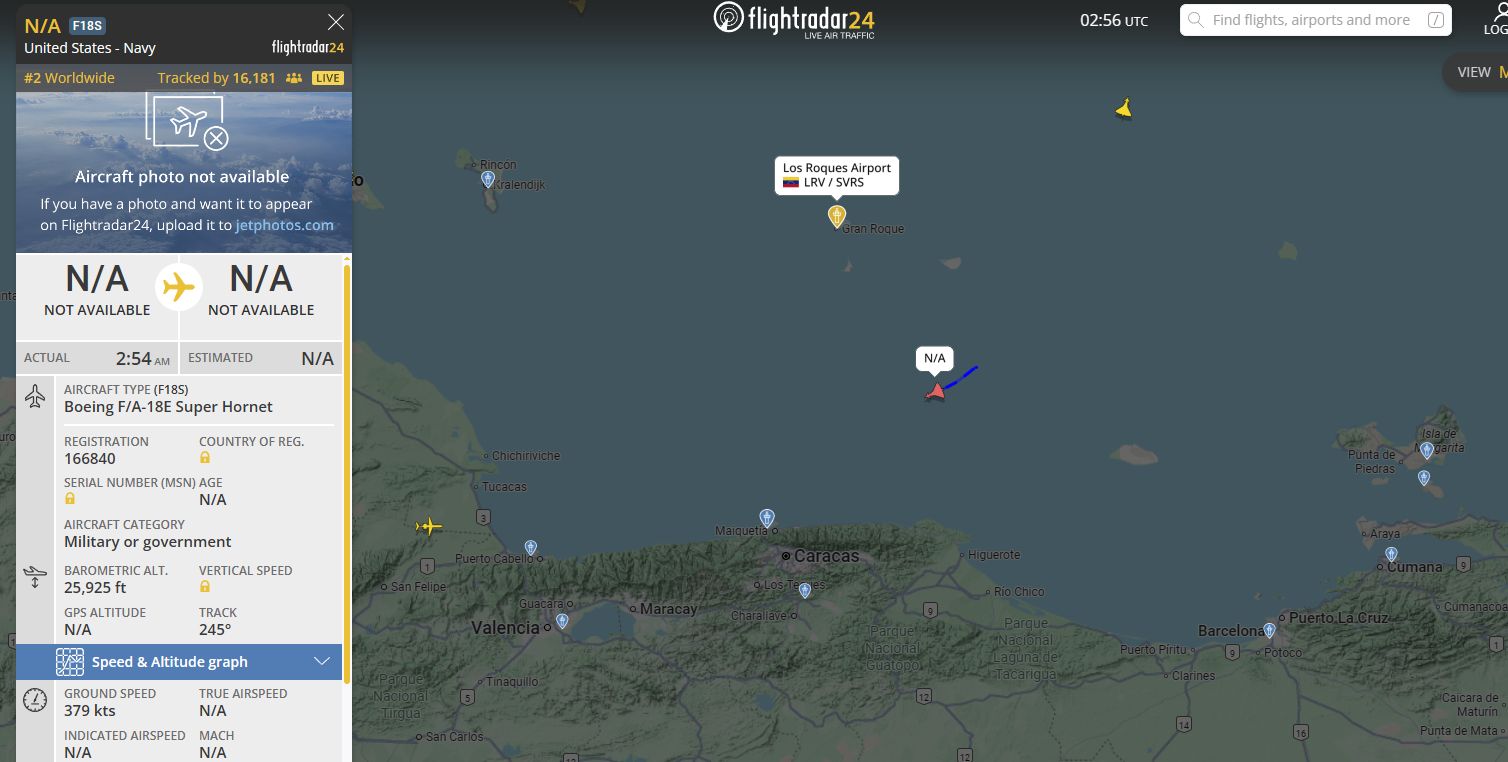Click the Higuerote town label
This screenshot has width=1508, height=762.
(x=994, y=555)
